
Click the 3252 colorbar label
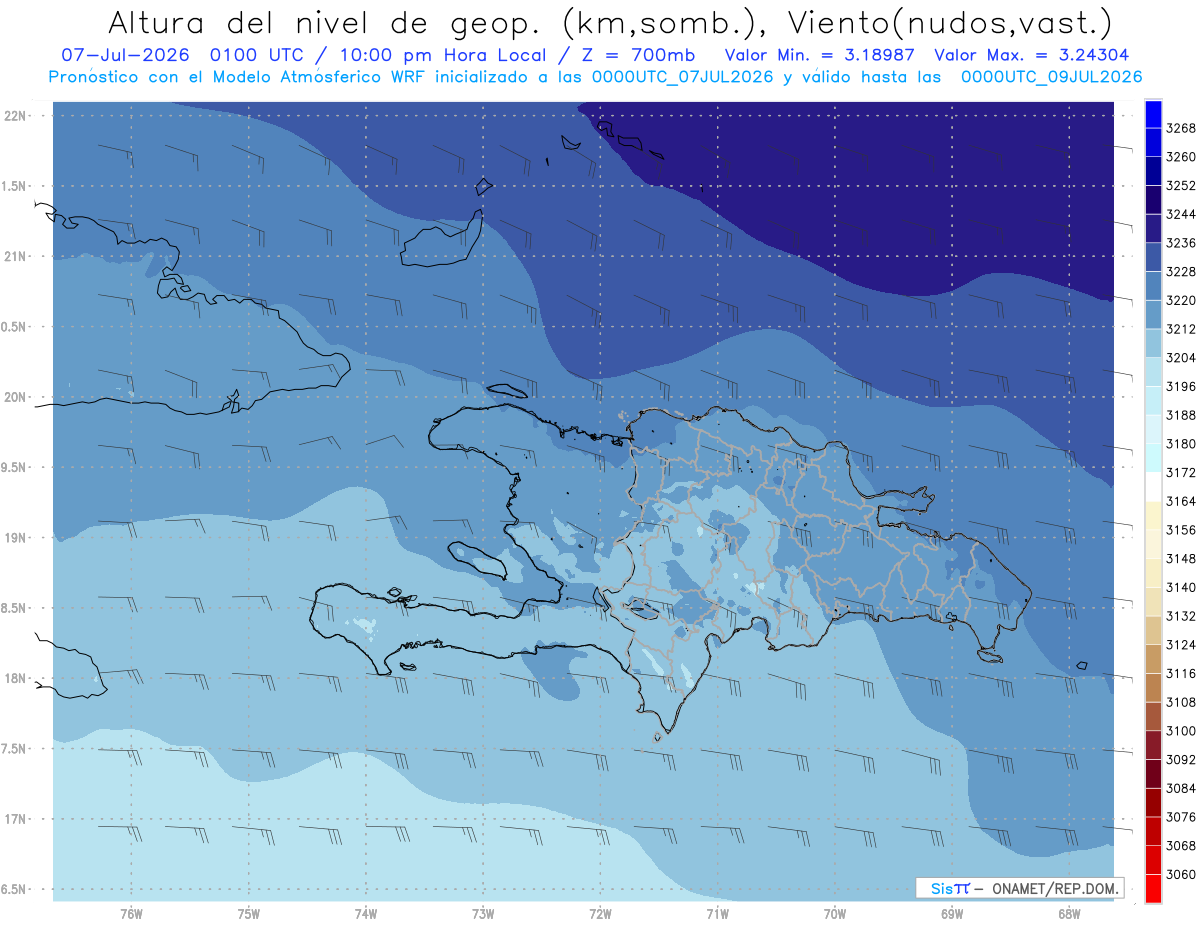click(1181, 185)
